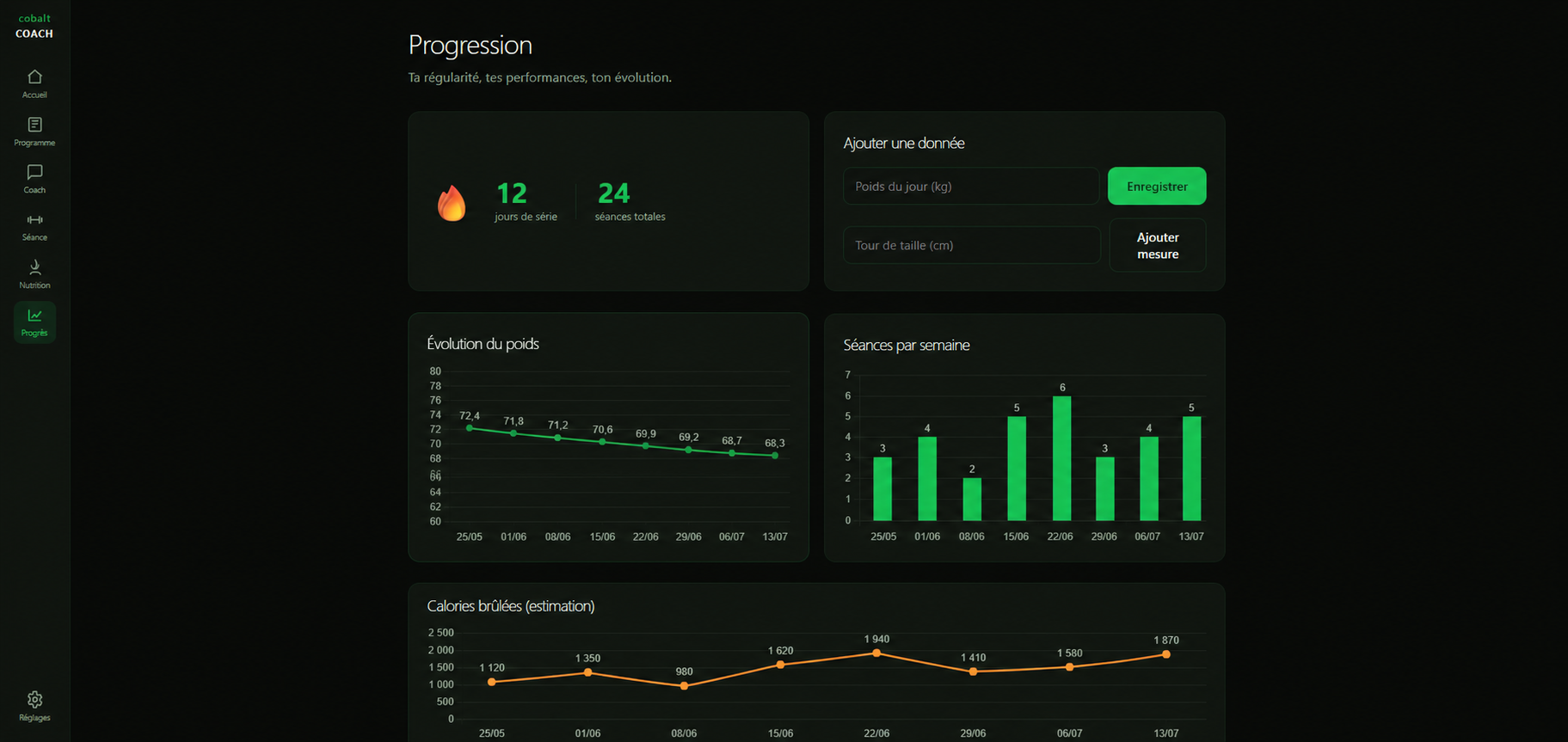Viewport: 1568px width, 742px height.
Task: Click the 22/06 sessions bar with value 6
Action: [1062, 458]
